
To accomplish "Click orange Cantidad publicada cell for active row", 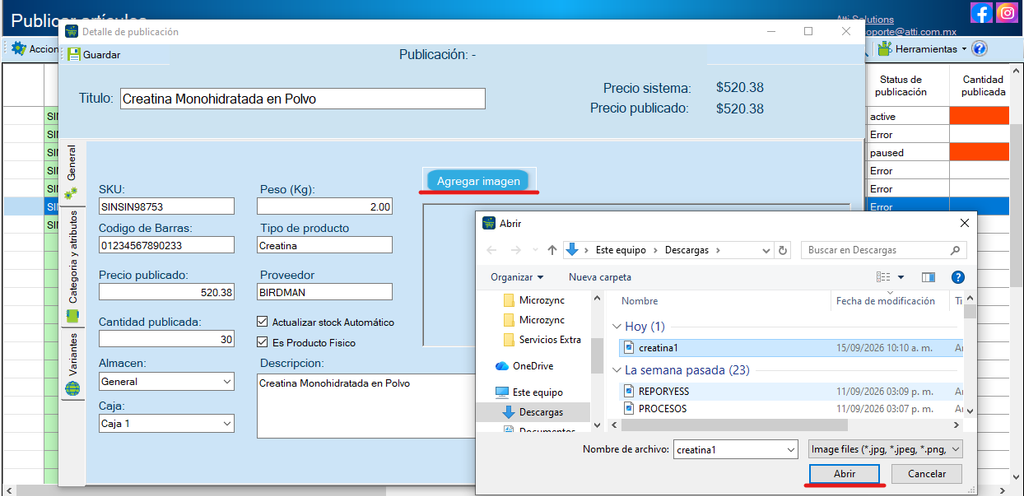I will tap(979, 116).
